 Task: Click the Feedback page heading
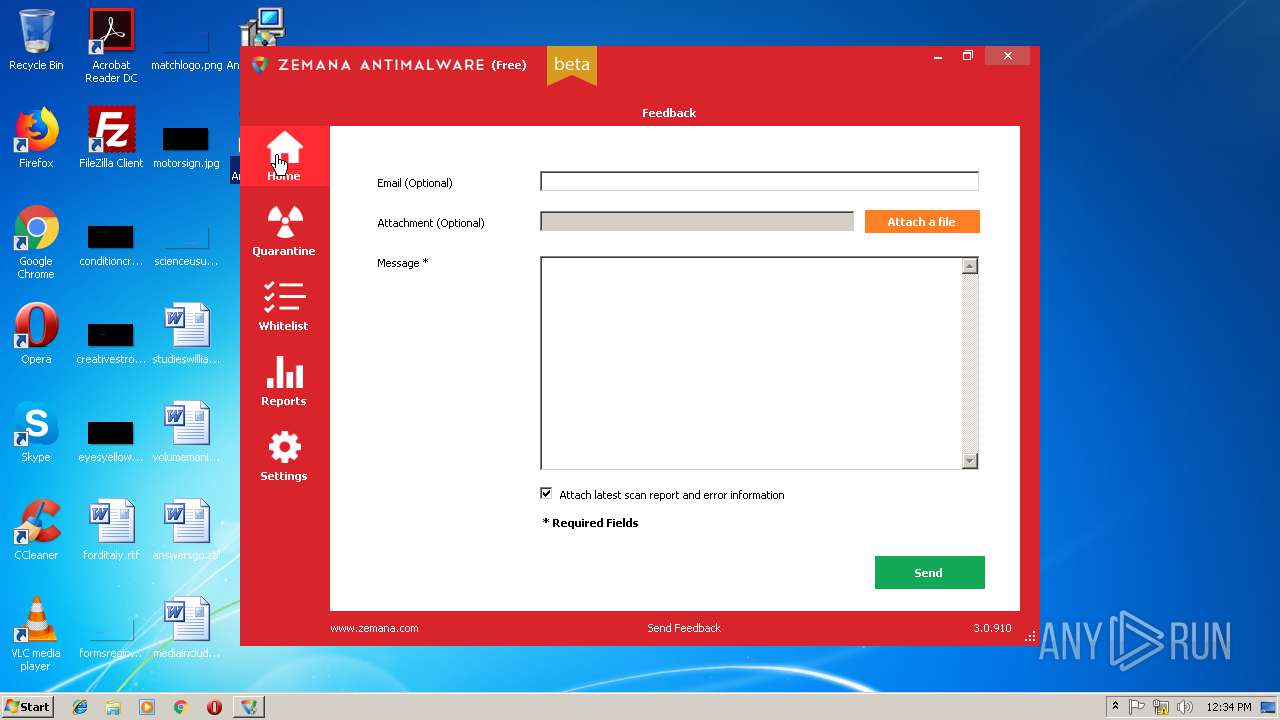(669, 113)
